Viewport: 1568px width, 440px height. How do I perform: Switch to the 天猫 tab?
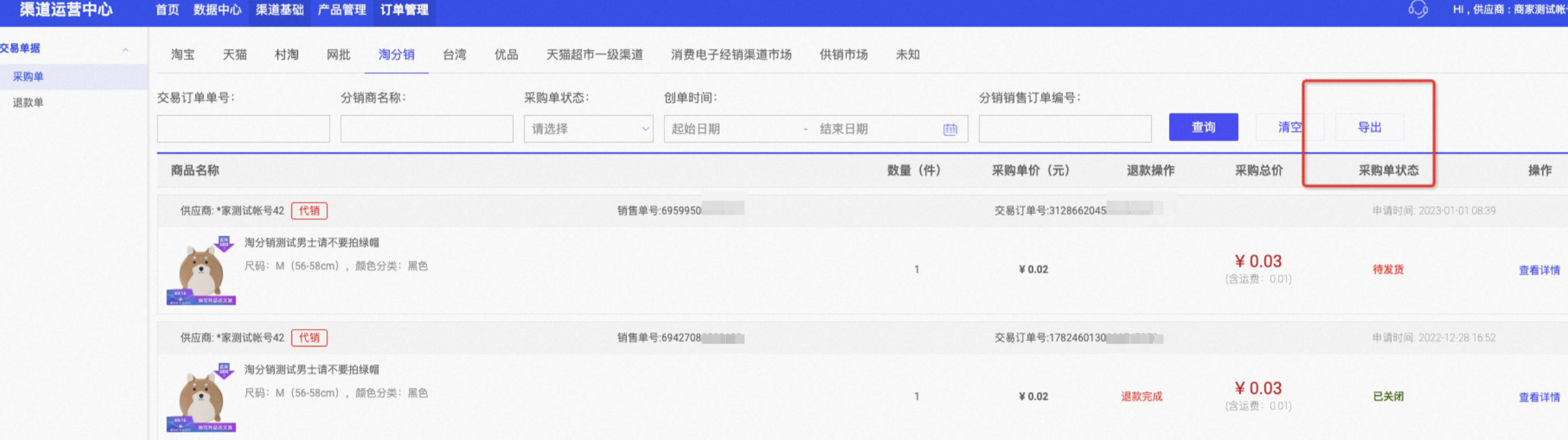[234, 55]
